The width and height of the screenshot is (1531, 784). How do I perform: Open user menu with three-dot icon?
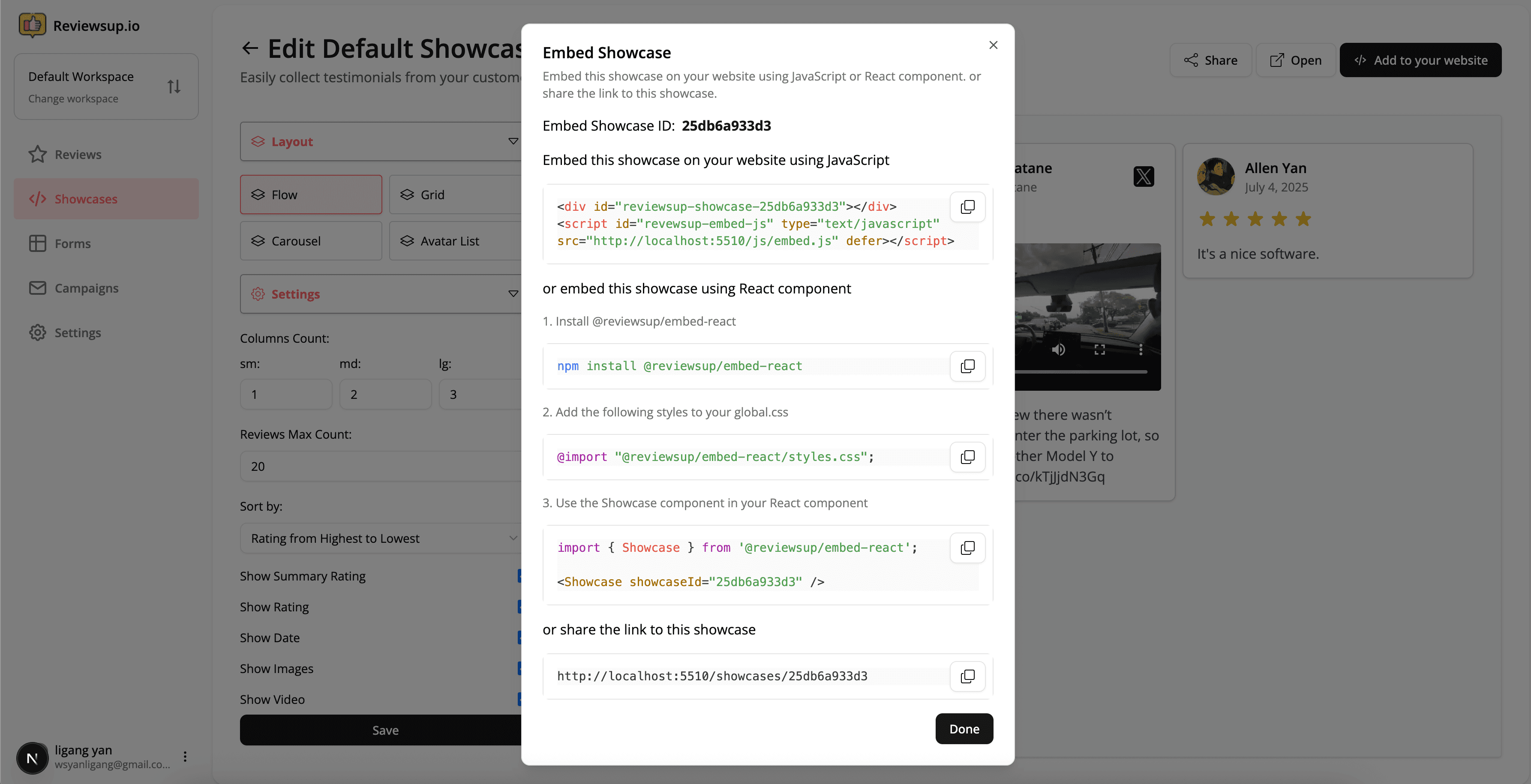tap(185, 756)
